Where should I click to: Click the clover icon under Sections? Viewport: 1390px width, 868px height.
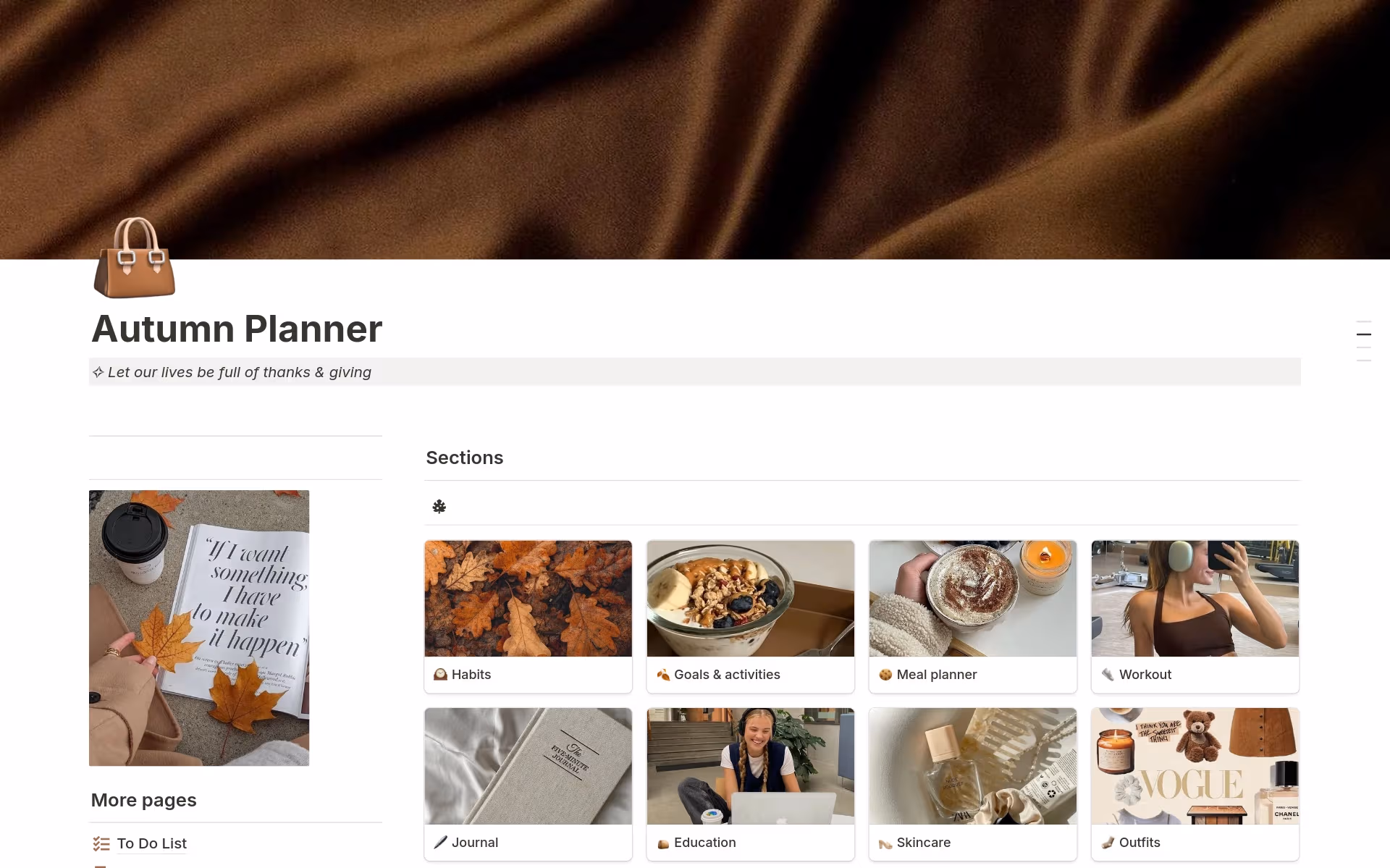(439, 506)
